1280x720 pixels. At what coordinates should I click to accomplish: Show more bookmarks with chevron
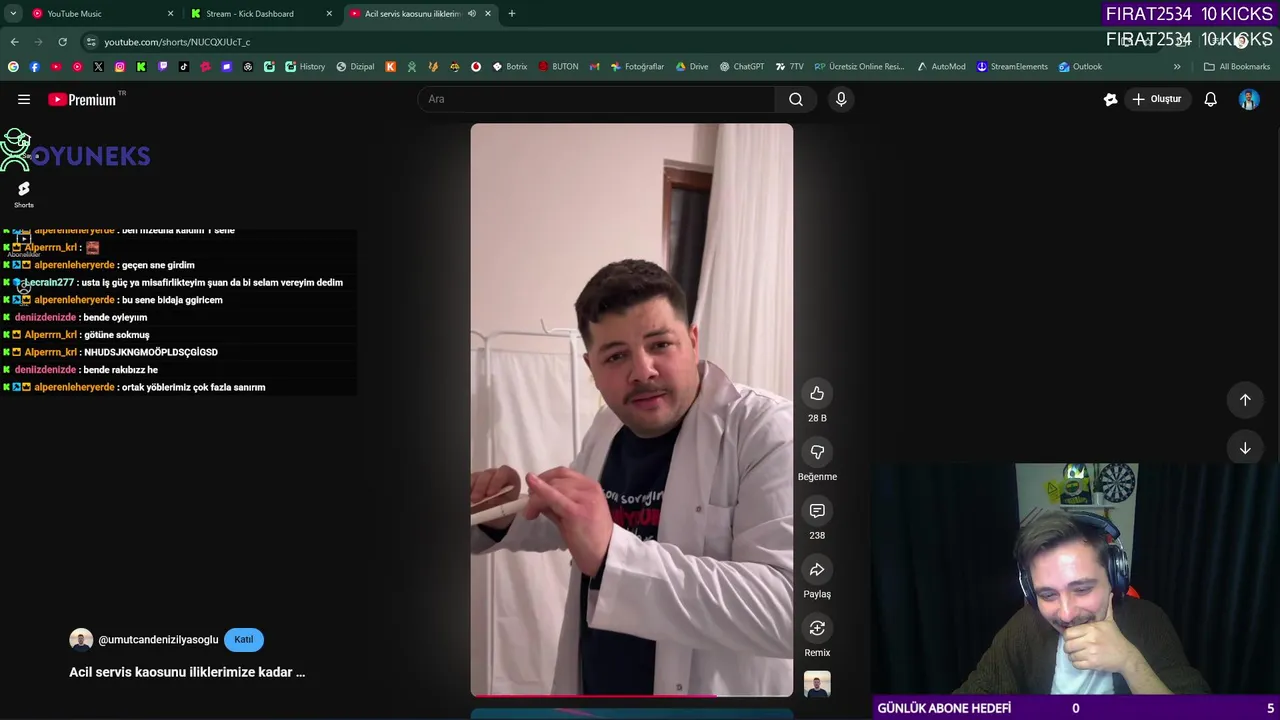point(1177,67)
